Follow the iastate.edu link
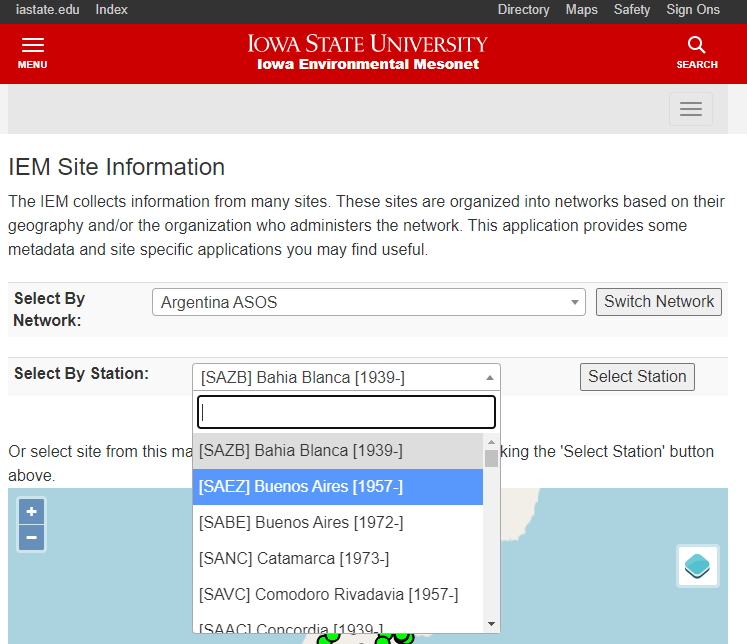This screenshot has width=747, height=644. pyautogui.click(x=48, y=10)
